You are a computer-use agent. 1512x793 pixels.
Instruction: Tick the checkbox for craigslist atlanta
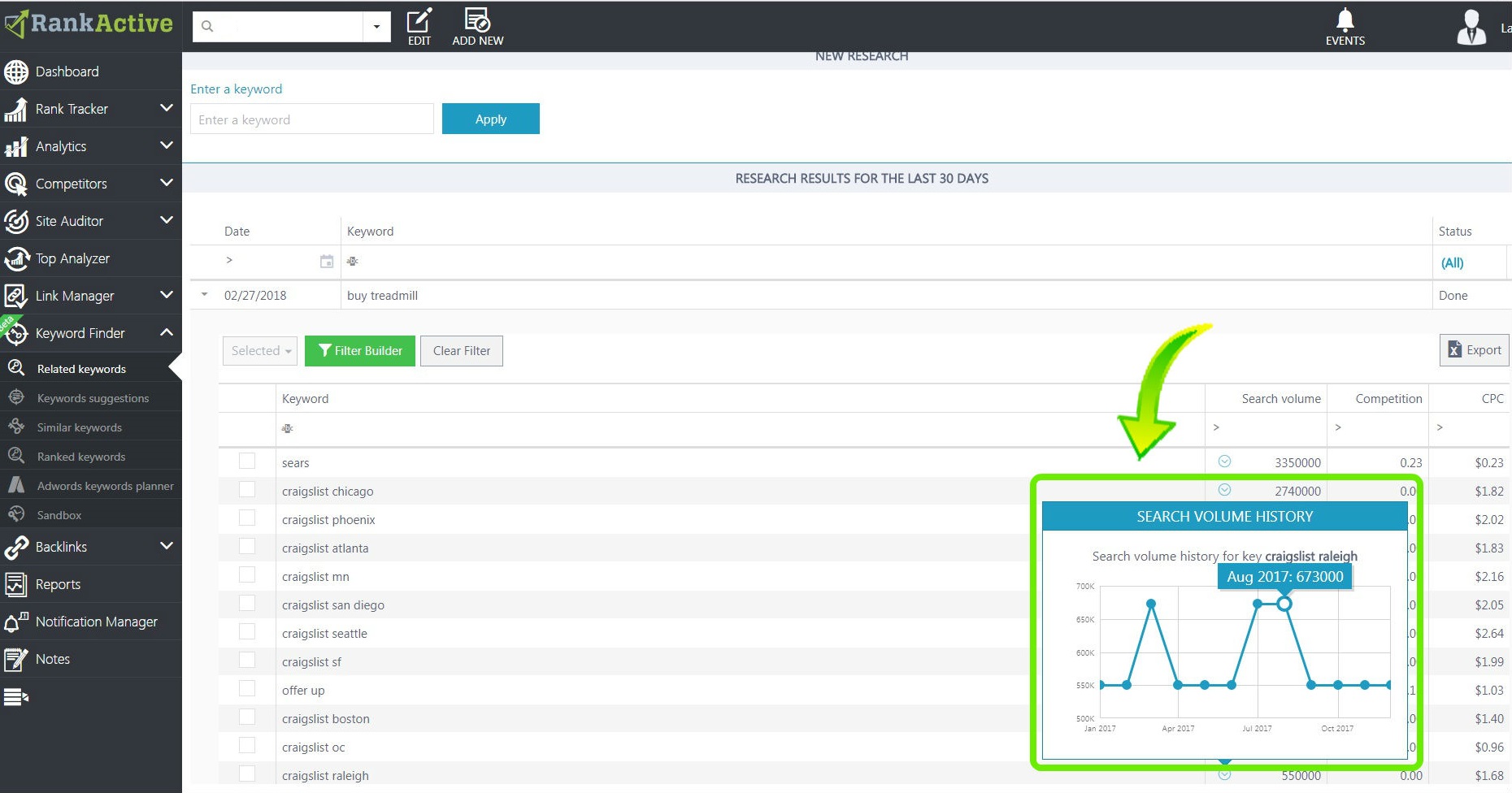[247, 546]
